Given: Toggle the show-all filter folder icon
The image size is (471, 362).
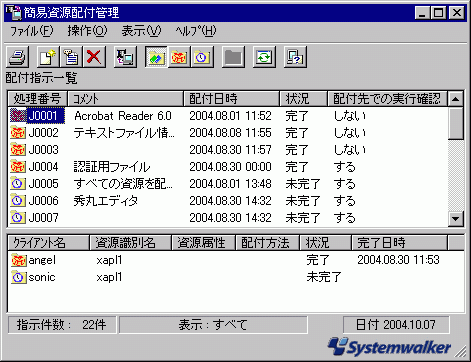Looking at the screenshot, I should pyautogui.click(x=156, y=57).
